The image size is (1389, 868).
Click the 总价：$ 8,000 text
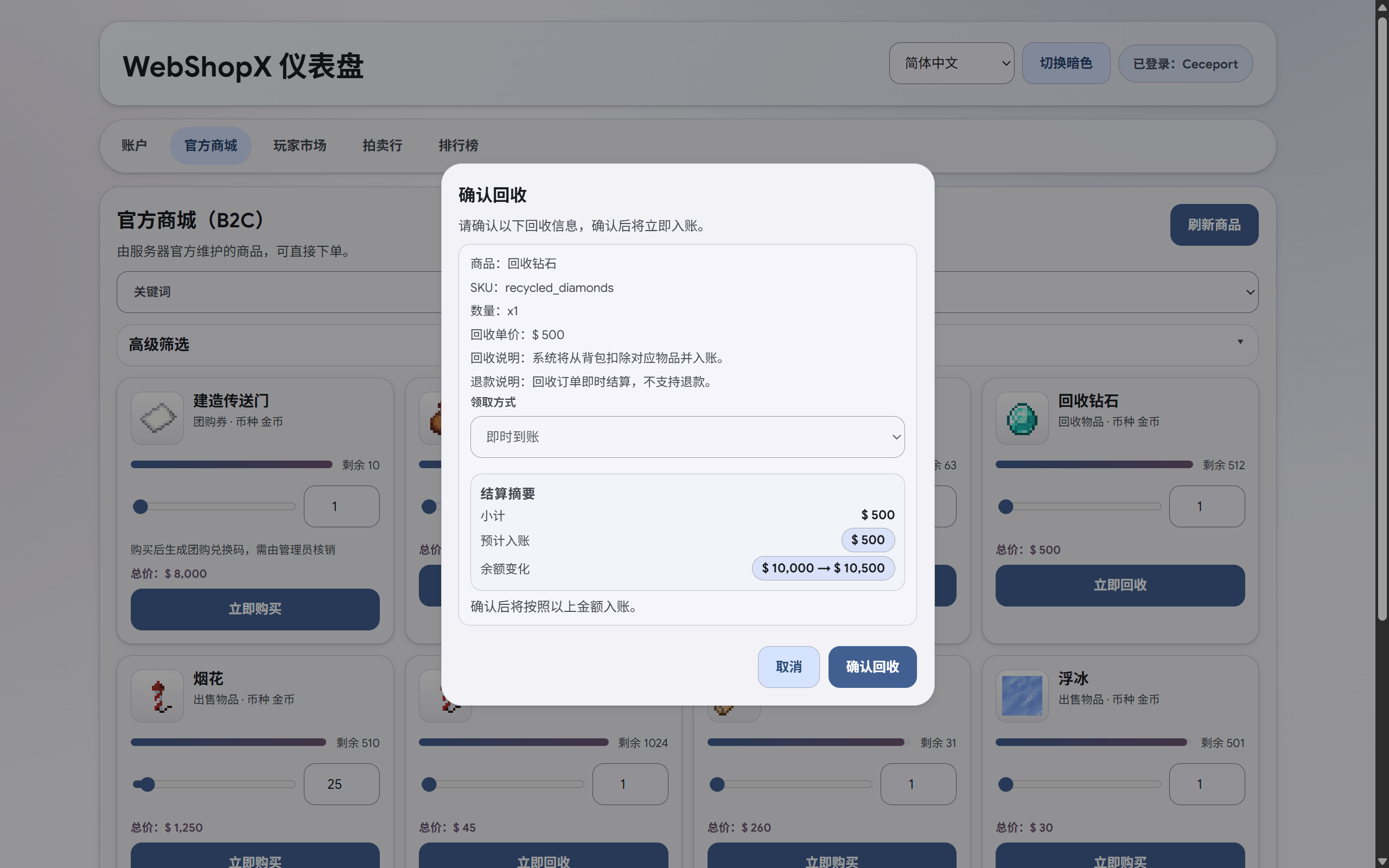coord(169,573)
